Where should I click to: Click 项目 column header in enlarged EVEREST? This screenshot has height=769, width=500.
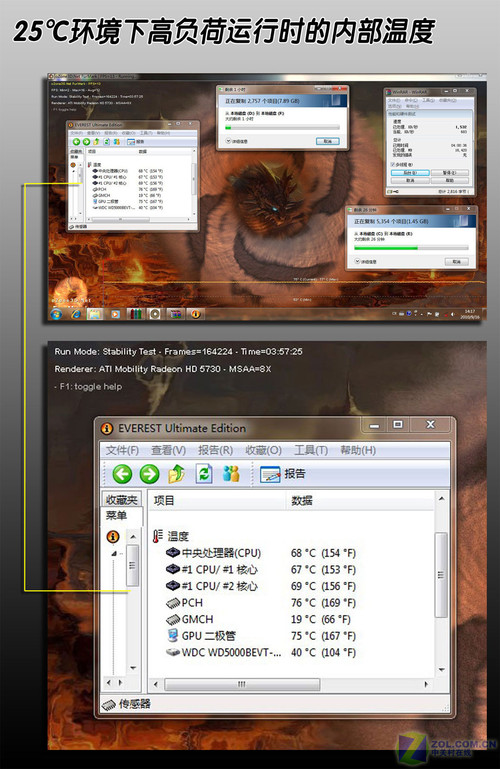217,501
